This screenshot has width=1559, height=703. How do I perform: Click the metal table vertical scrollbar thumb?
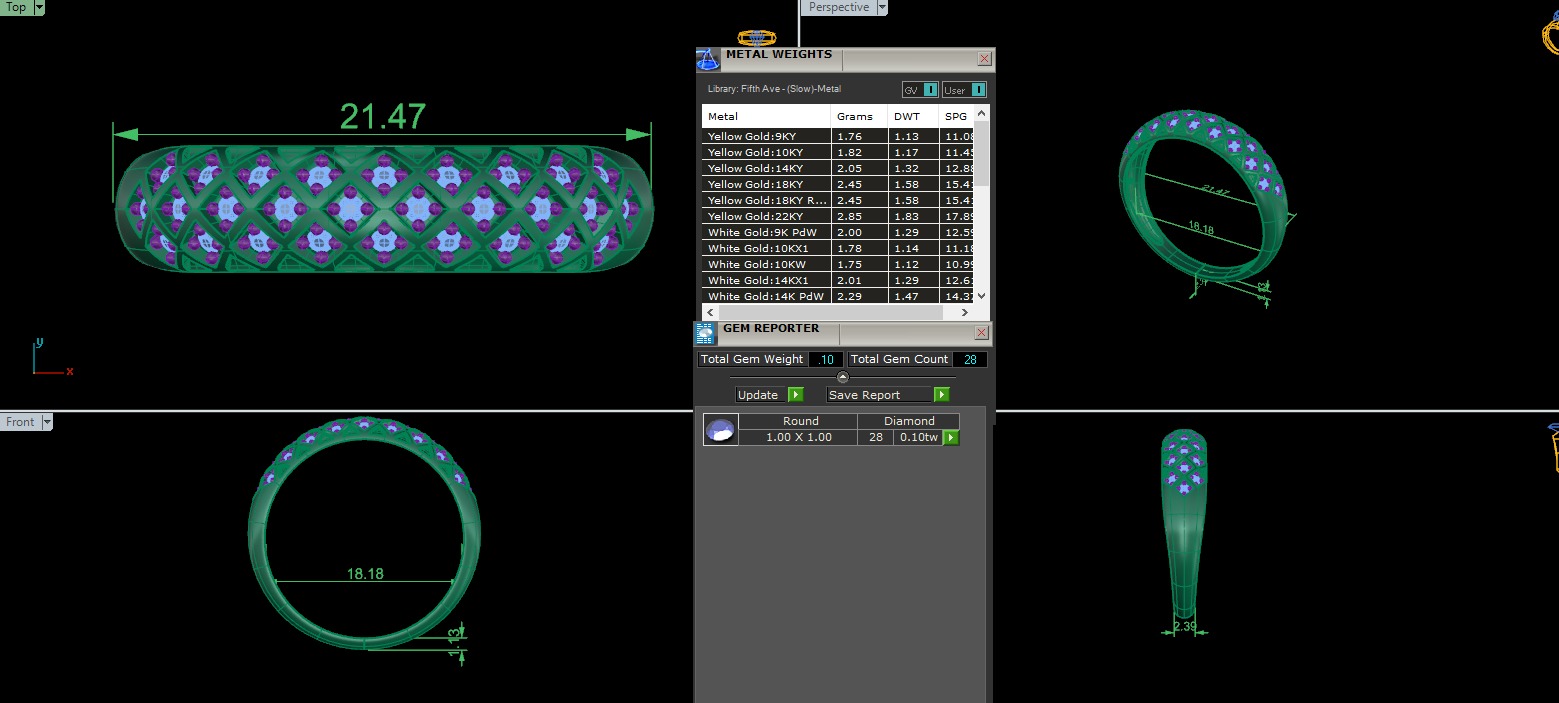tap(982, 153)
